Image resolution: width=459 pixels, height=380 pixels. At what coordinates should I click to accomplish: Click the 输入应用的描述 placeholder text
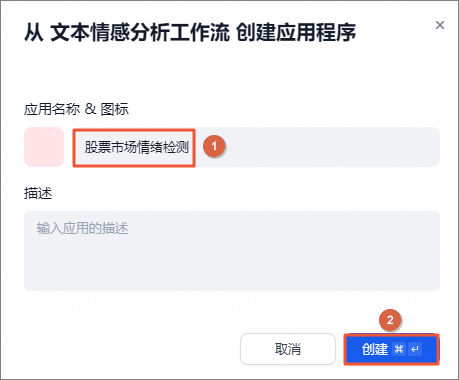coord(82,228)
